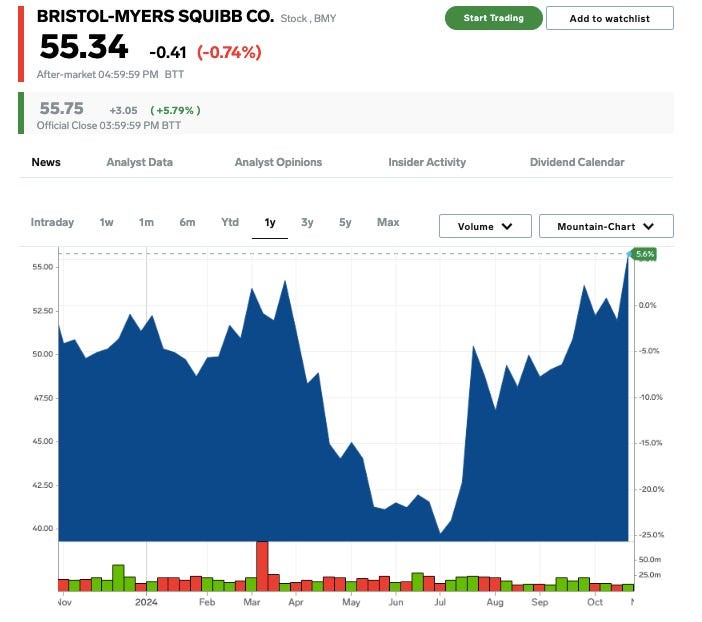Expand the Volume dropdown

click(485, 226)
